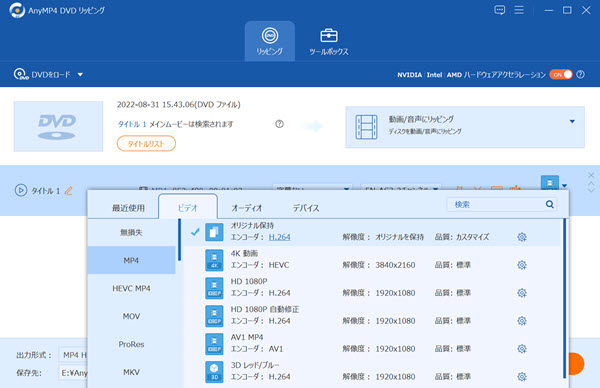Click the H.264 encoder link

tap(279, 237)
